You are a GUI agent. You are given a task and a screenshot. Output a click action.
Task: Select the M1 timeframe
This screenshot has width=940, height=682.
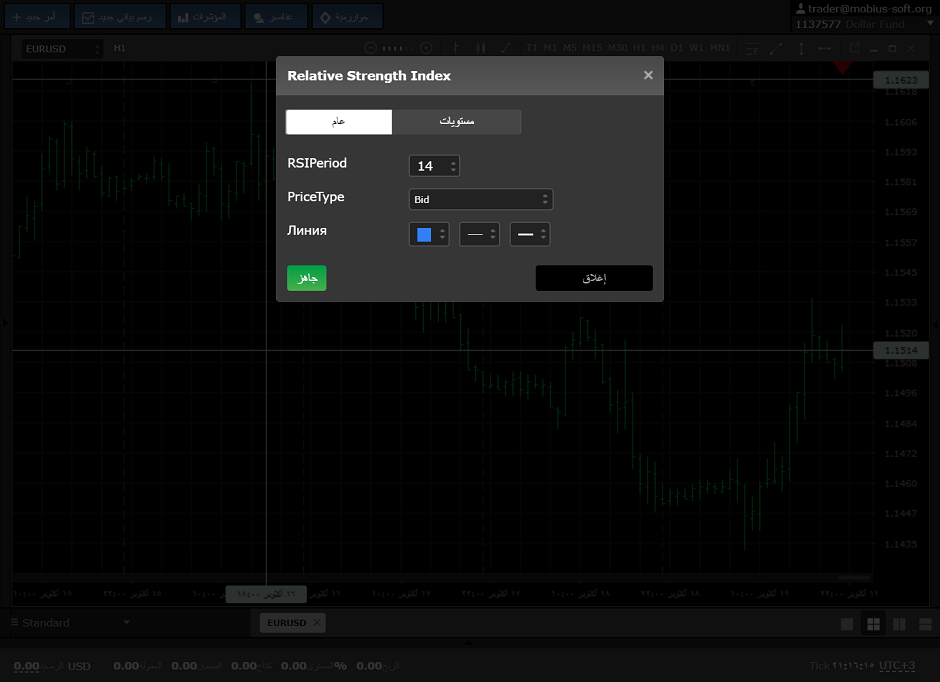tap(550, 48)
